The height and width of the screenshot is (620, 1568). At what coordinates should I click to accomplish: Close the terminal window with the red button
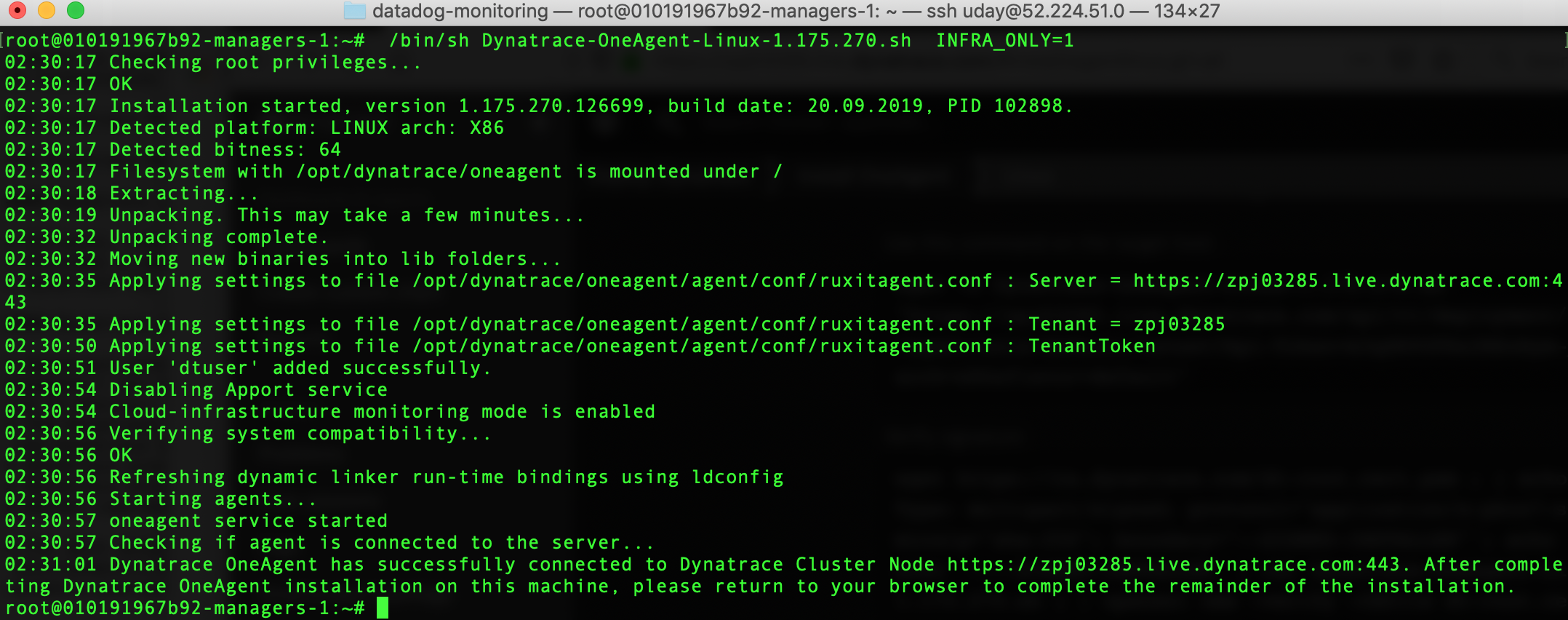pyautogui.click(x=17, y=10)
